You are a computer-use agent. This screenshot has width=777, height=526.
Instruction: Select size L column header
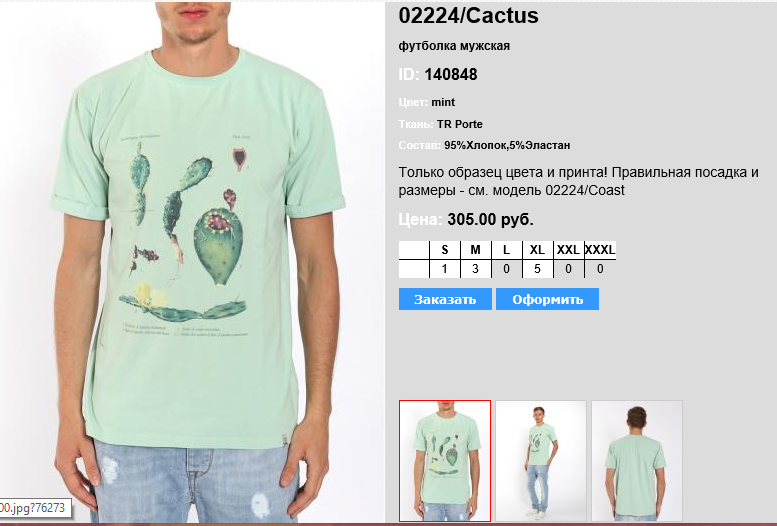[x=506, y=250]
